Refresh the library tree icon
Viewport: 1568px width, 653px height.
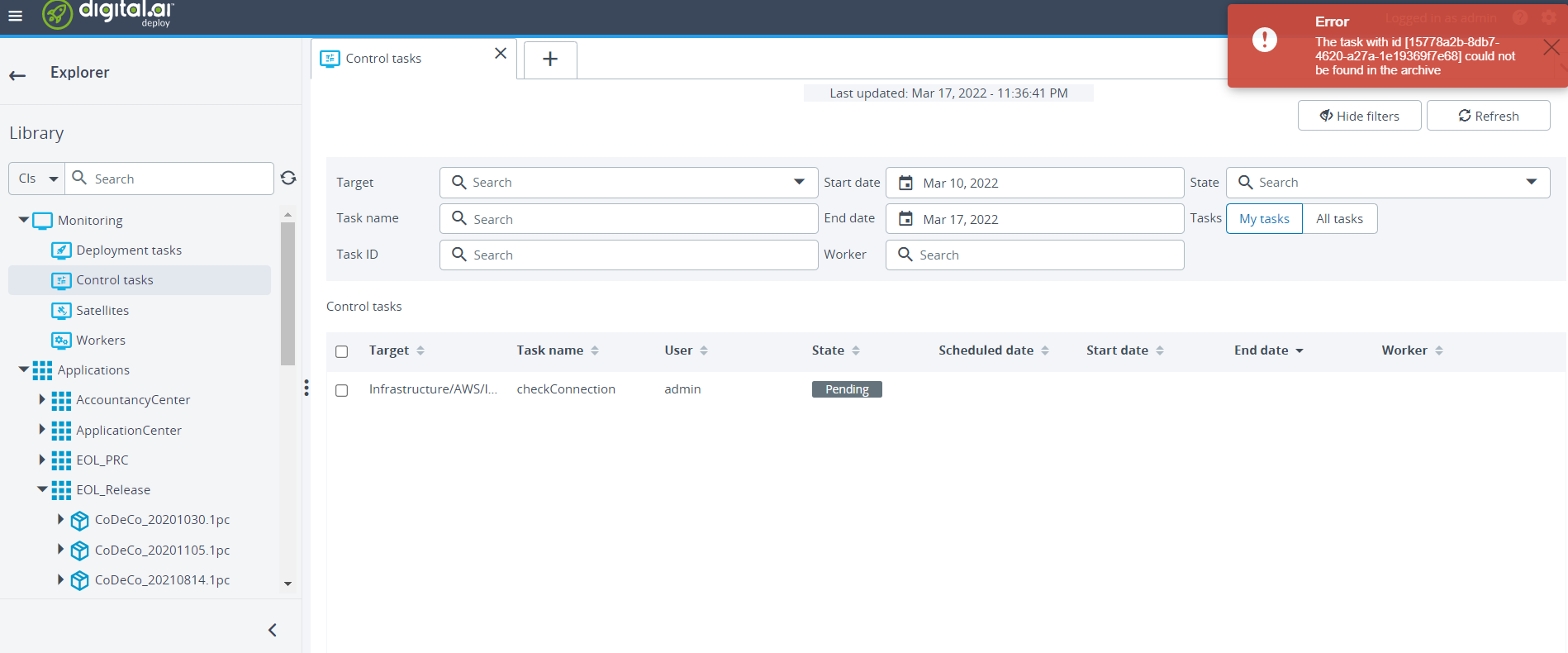[x=288, y=178]
